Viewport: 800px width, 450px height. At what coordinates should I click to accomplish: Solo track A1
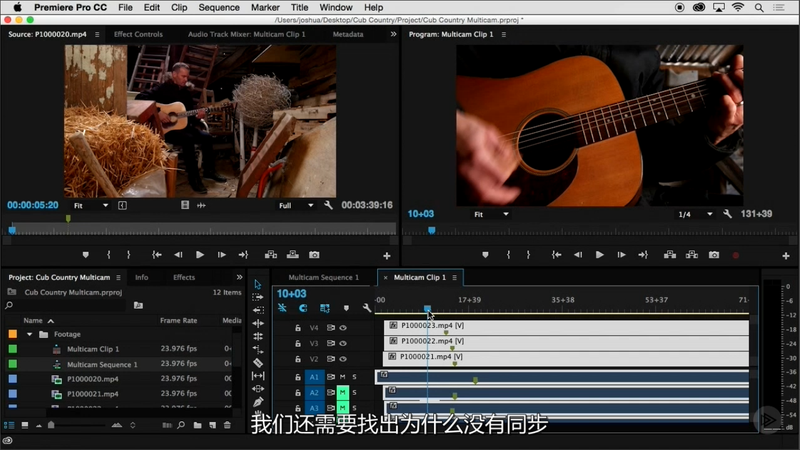[354, 377]
